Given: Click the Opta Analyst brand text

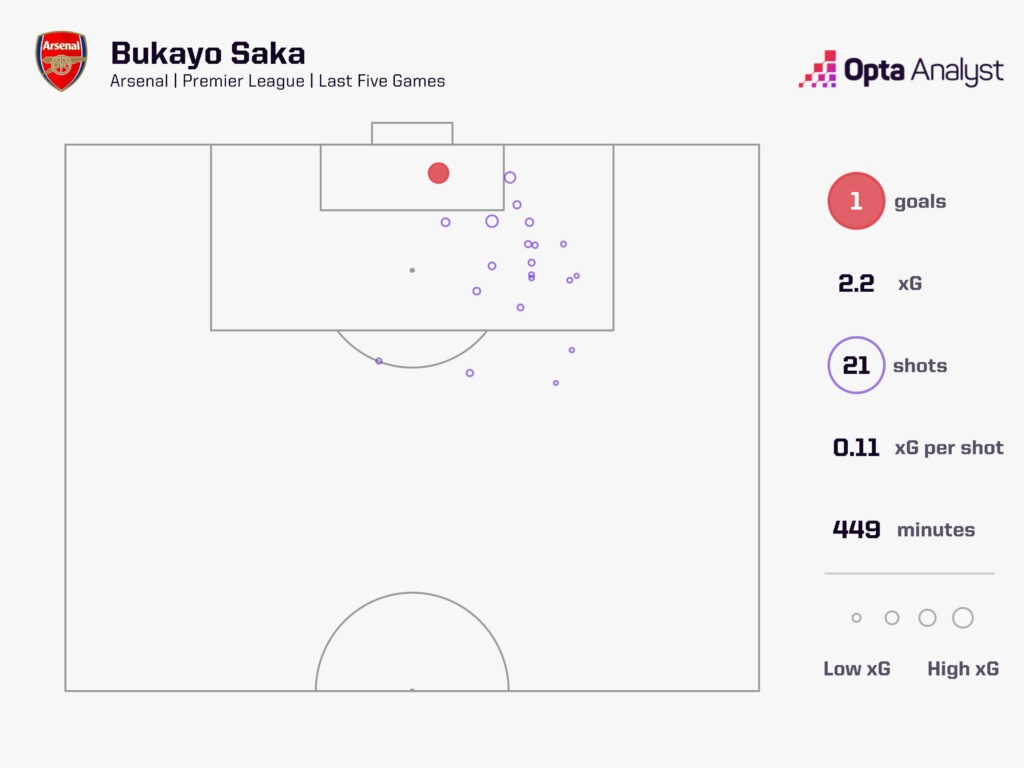Looking at the screenshot, I should coord(923,71).
